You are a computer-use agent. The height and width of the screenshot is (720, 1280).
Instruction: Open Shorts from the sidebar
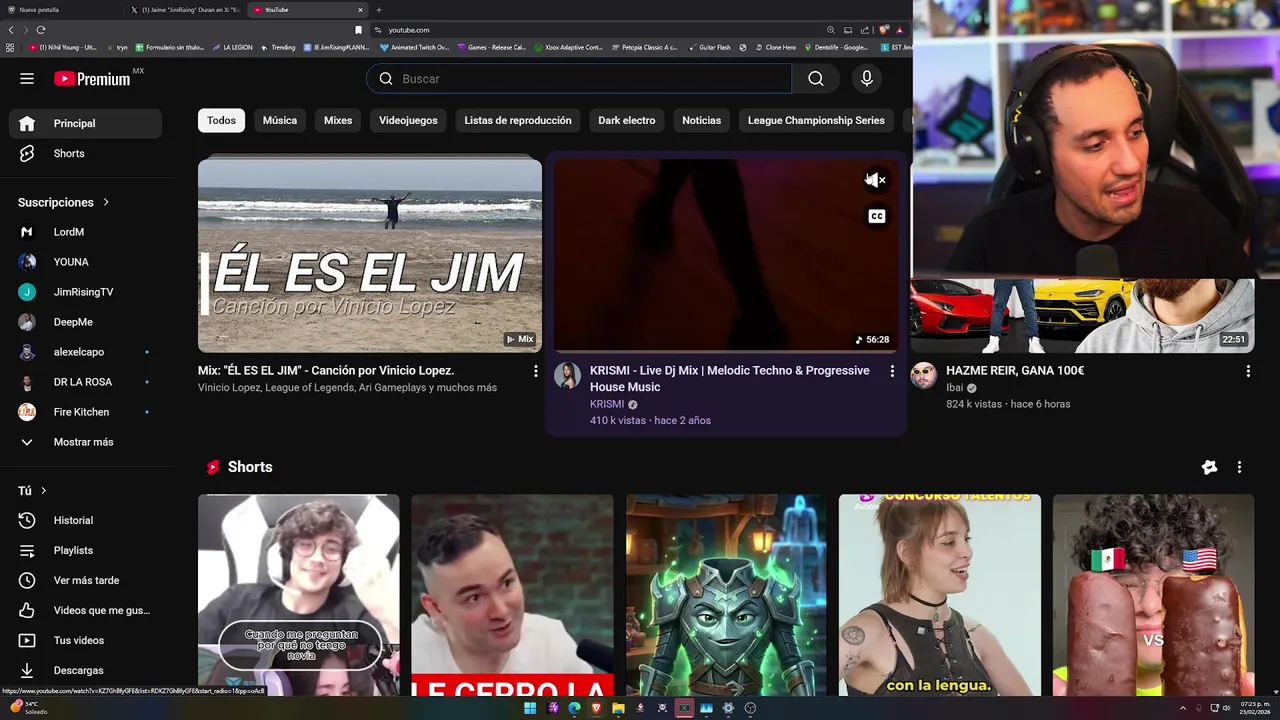pos(85,153)
